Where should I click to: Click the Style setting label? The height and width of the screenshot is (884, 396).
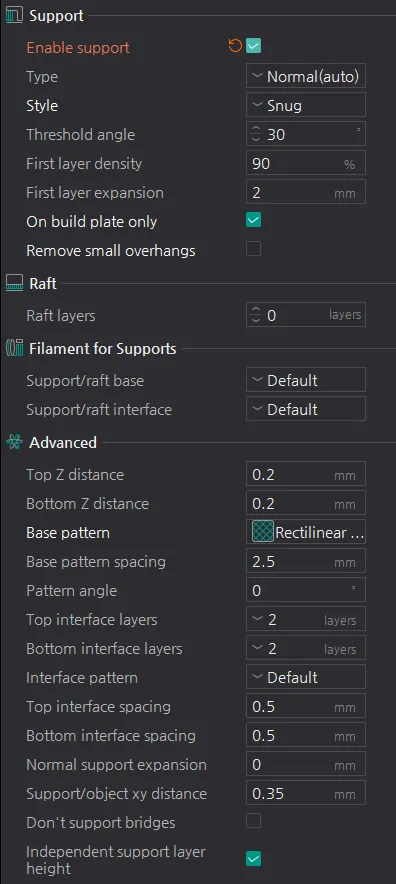point(42,105)
